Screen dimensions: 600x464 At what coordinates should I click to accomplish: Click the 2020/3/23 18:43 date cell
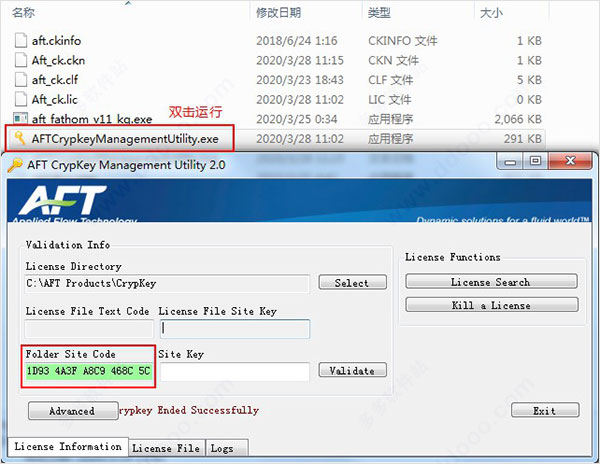300,80
